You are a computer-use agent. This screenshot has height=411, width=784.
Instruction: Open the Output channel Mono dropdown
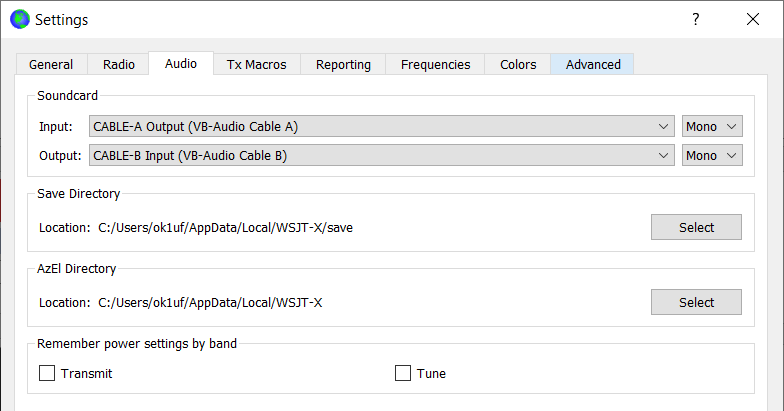tap(712, 155)
